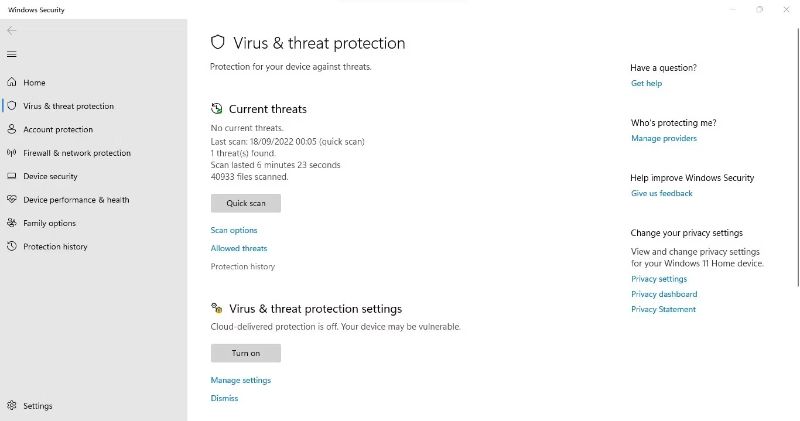The height and width of the screenshot is (421, 800).
Task: Open Settings gear in sidebar
Action: [12, 406]
